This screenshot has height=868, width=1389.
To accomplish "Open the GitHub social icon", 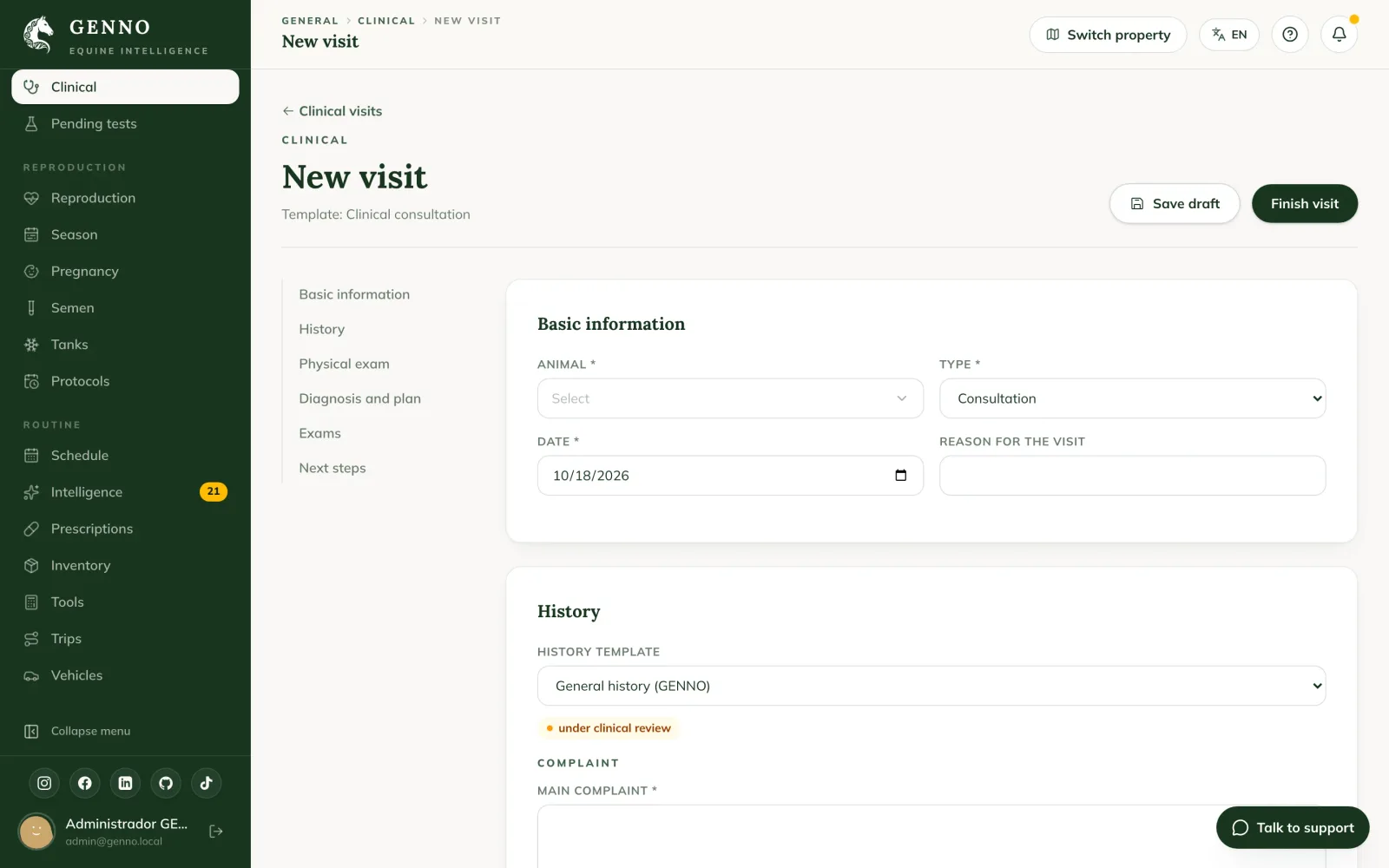I will tap(166, 783).
